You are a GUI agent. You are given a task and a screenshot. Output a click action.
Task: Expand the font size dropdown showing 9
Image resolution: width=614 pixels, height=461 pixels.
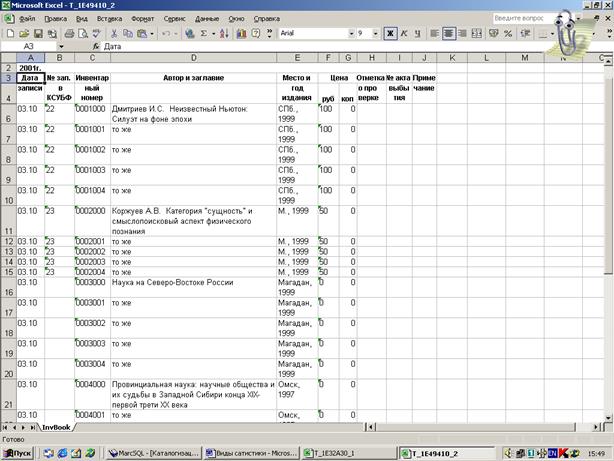pos(377,33)
